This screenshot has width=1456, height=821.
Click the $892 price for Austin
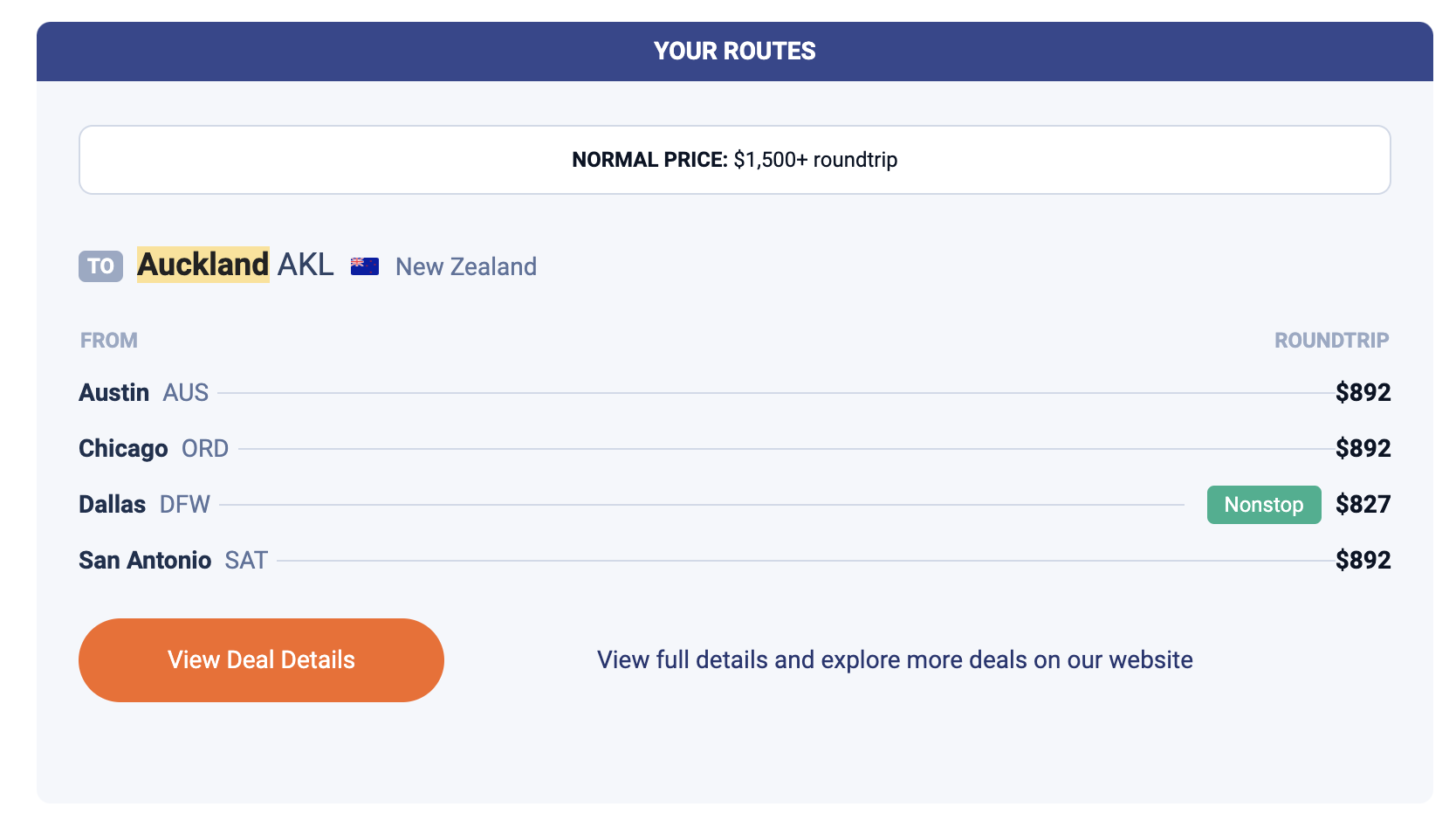click(1363, 393)
